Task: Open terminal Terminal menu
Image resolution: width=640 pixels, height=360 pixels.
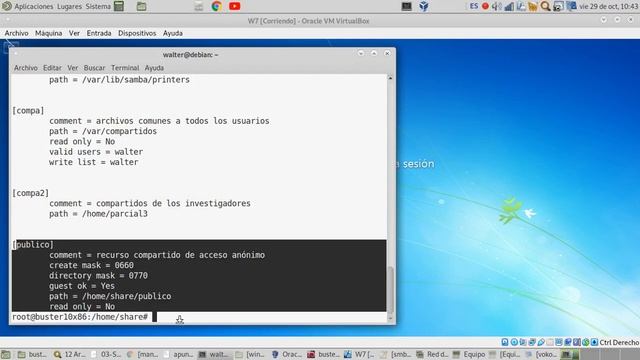Action: coord(125,68)
